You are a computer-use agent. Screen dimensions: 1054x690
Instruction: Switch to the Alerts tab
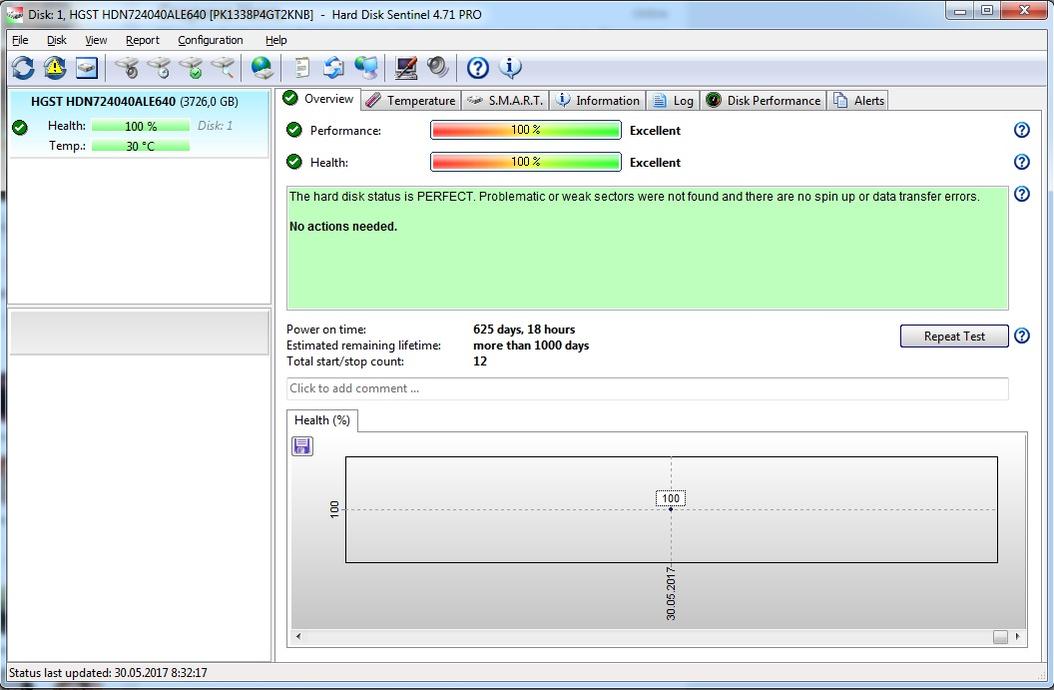(858, 100)
